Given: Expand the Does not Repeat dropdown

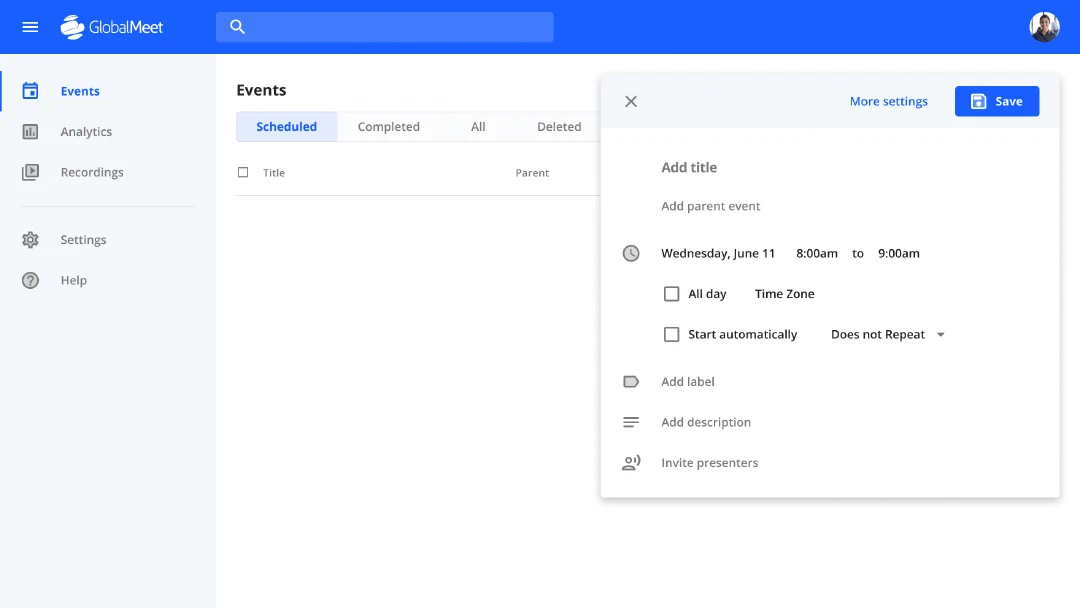Looking at the screenshot, I should 887,335.
